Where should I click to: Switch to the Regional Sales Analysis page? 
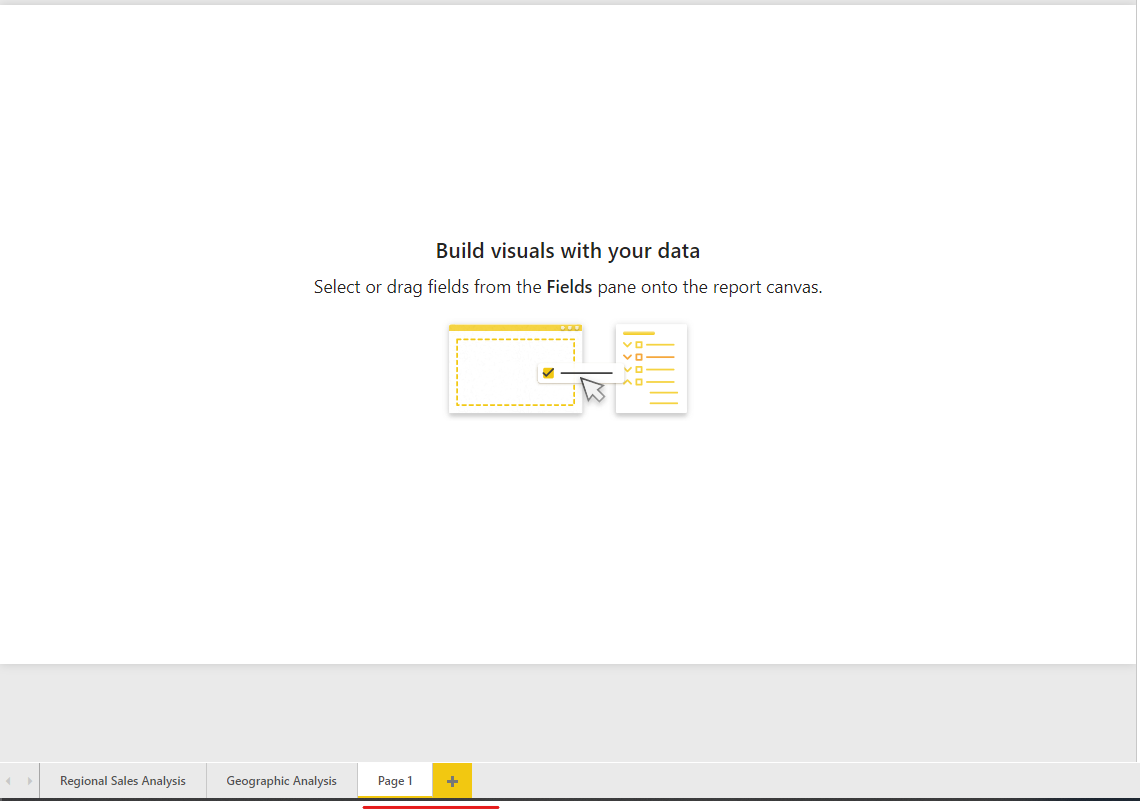122,780
